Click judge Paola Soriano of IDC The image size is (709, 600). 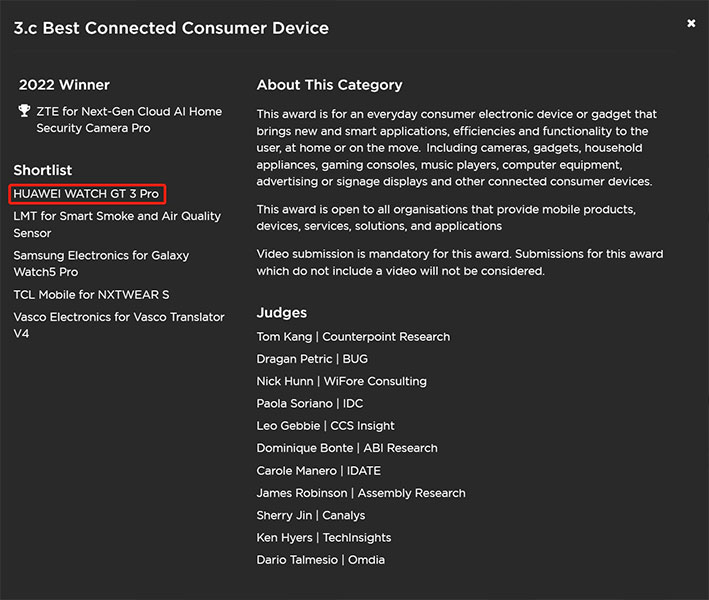(310, 404)
